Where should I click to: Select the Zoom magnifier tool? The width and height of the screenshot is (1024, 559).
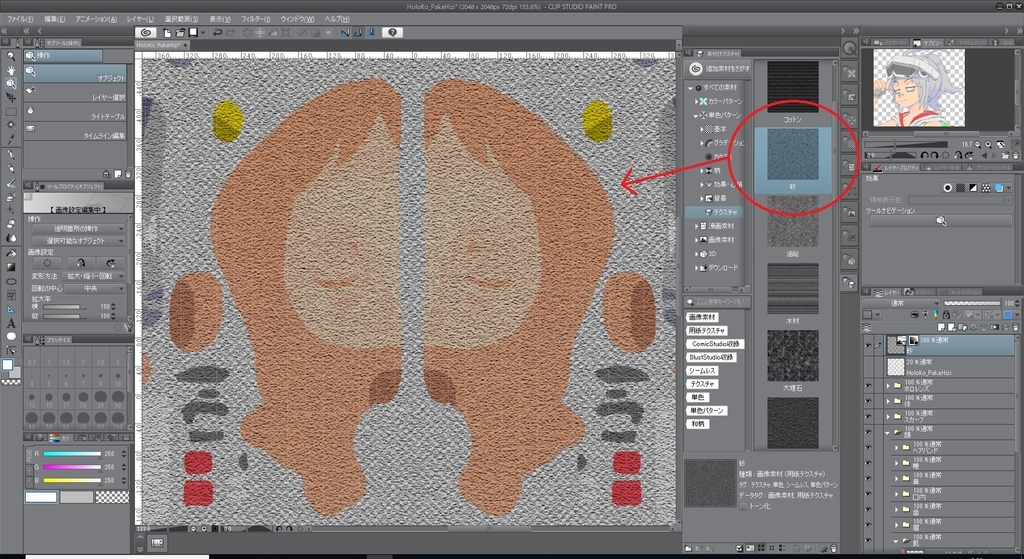point(11,56)
